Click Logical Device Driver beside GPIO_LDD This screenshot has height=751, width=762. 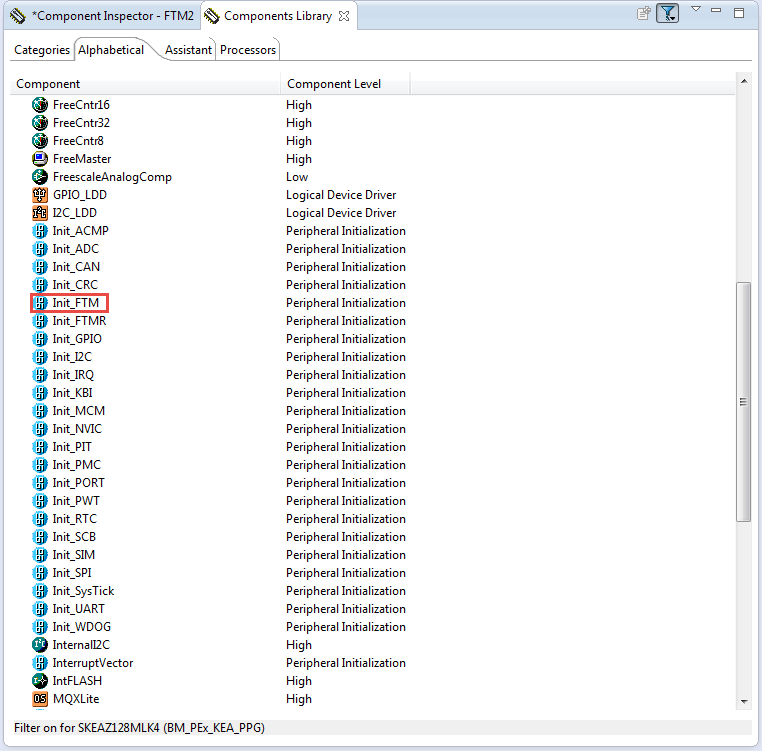tap(341, 195)
